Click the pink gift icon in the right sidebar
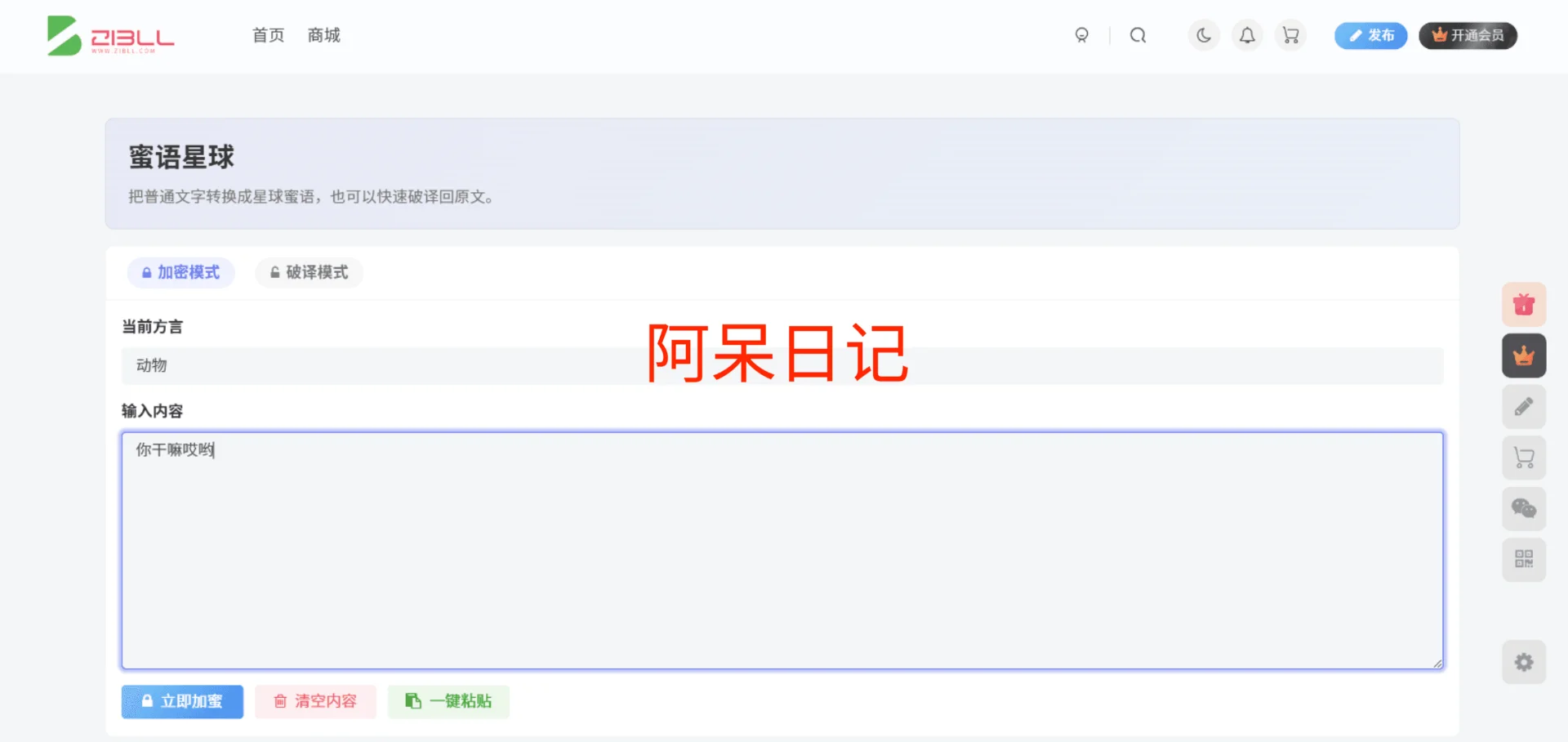Image resolution: width=1568 pixels, height=742 pixels. (1523, 304)
